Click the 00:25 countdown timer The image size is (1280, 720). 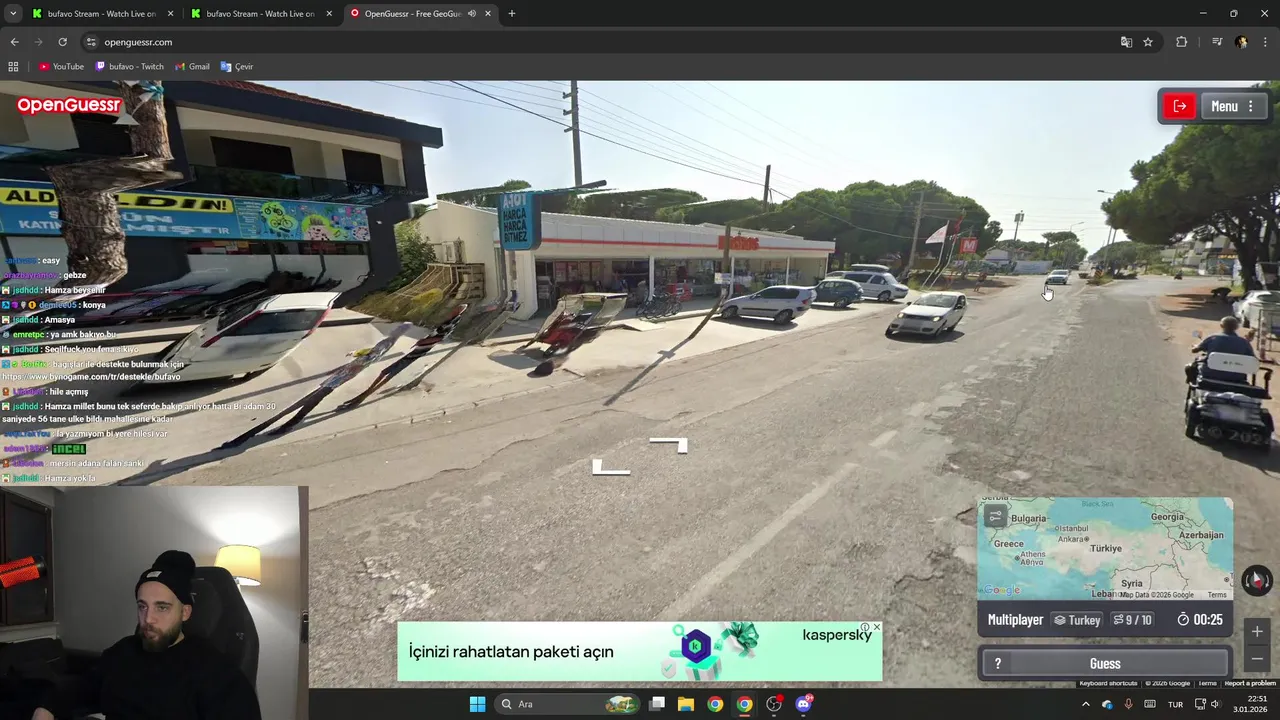pos(1200,620)
